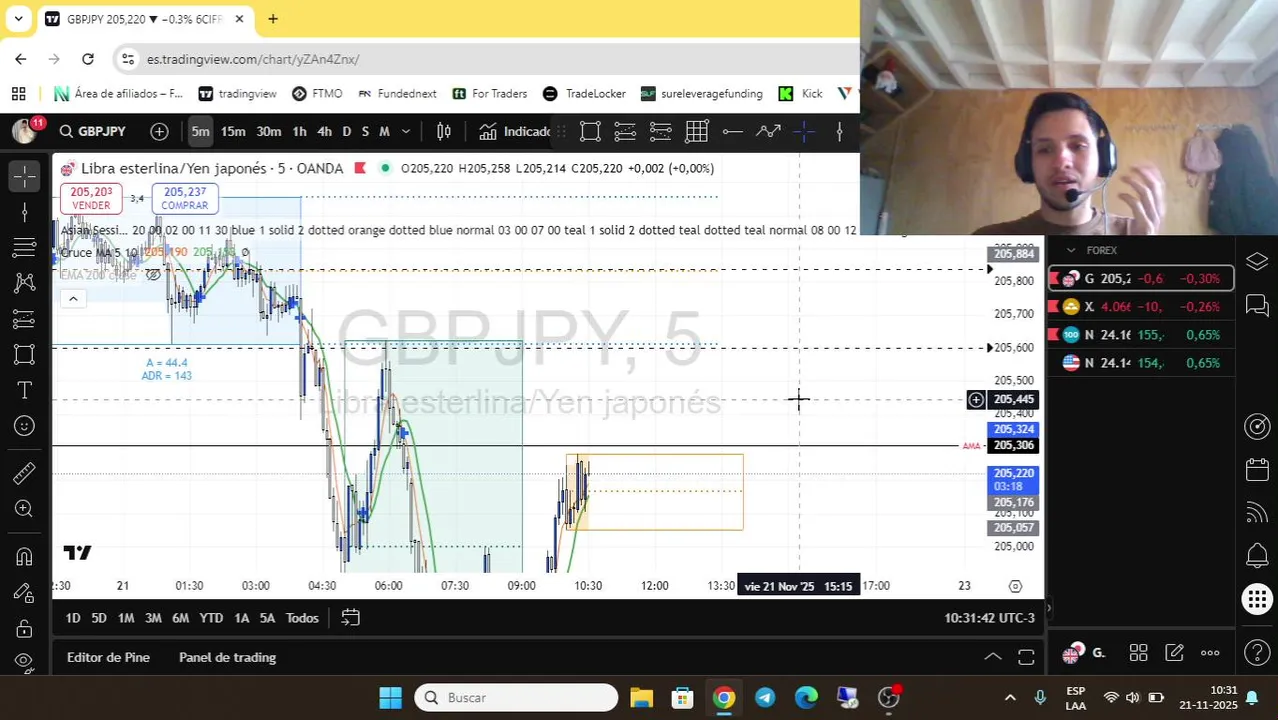Image resolution: width=1278 pixels, height=720 pixels.
Task: Switch to the 30m timeframe
Action: coord(268,131)
